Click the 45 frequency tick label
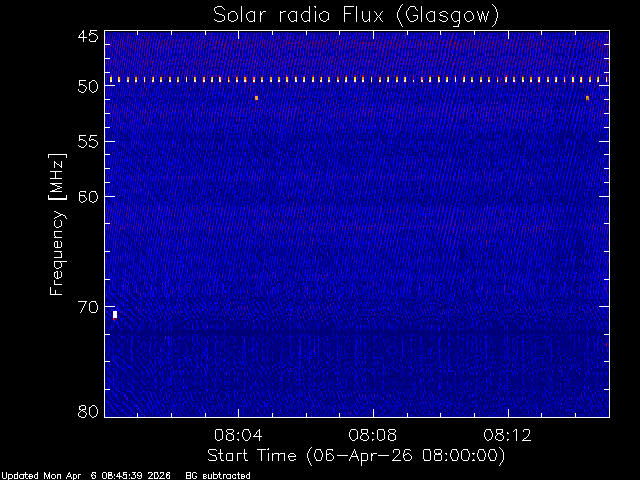Viewport: 640px width, 480px height. point(88,36)
